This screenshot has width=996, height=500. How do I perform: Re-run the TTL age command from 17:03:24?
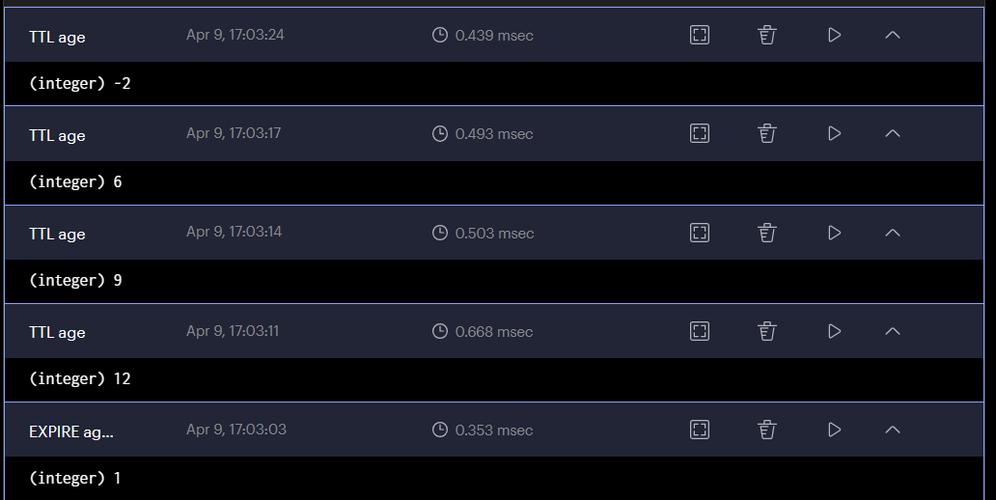(834, 35)
